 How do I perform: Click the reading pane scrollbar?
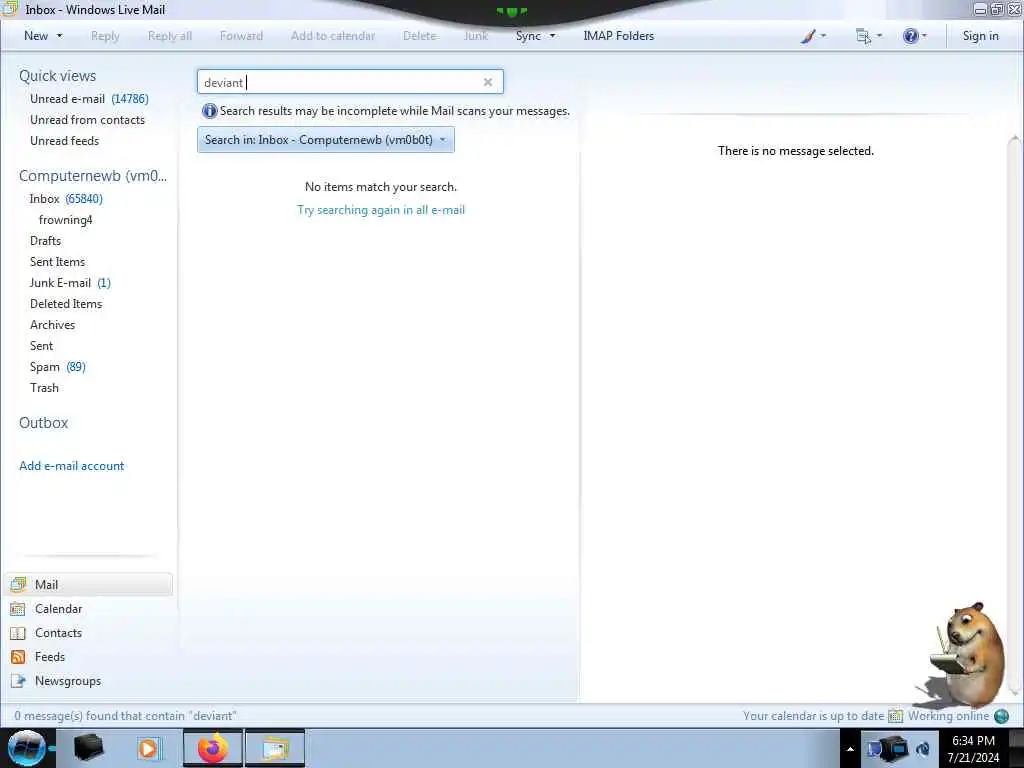1014,415
